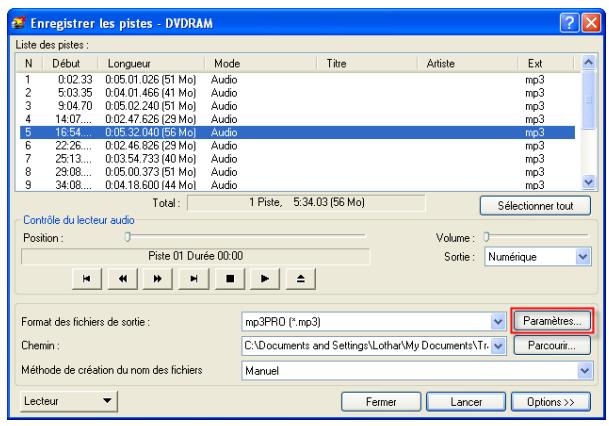Sort by the Début column header
Screen dimensions: 609x426
coord(70,63)
